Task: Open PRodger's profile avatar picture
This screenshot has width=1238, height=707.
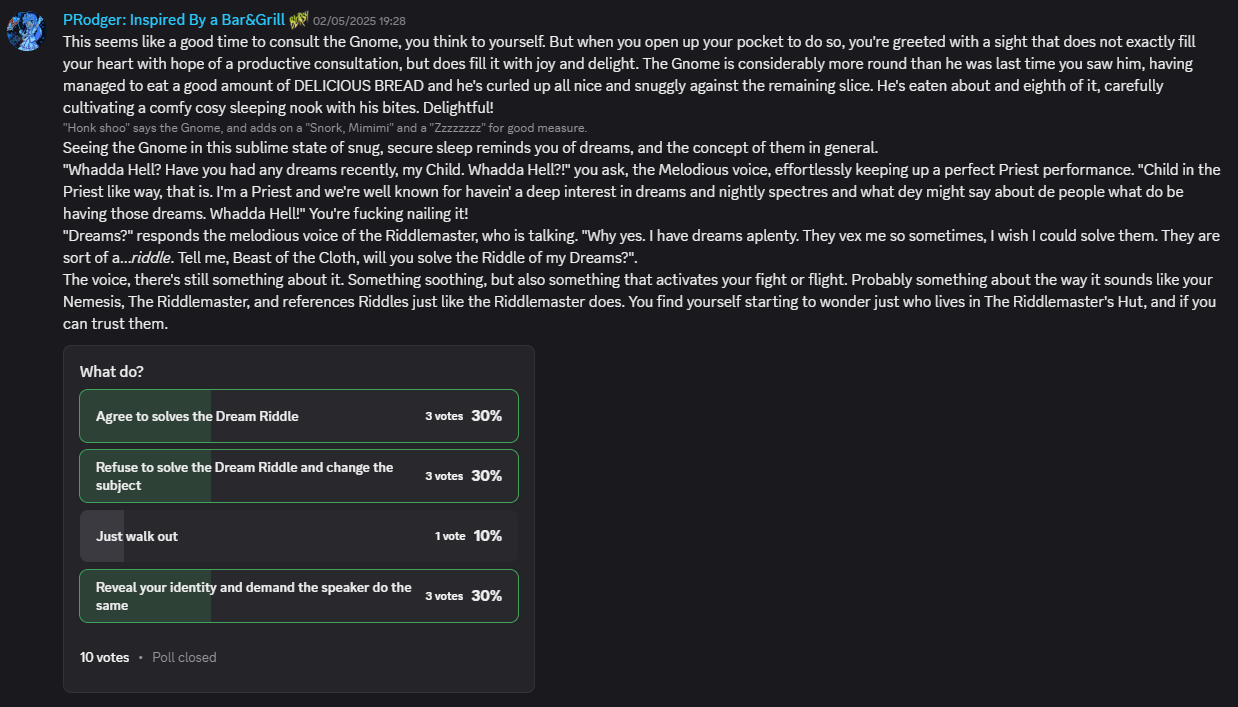Action: point(27,31)
